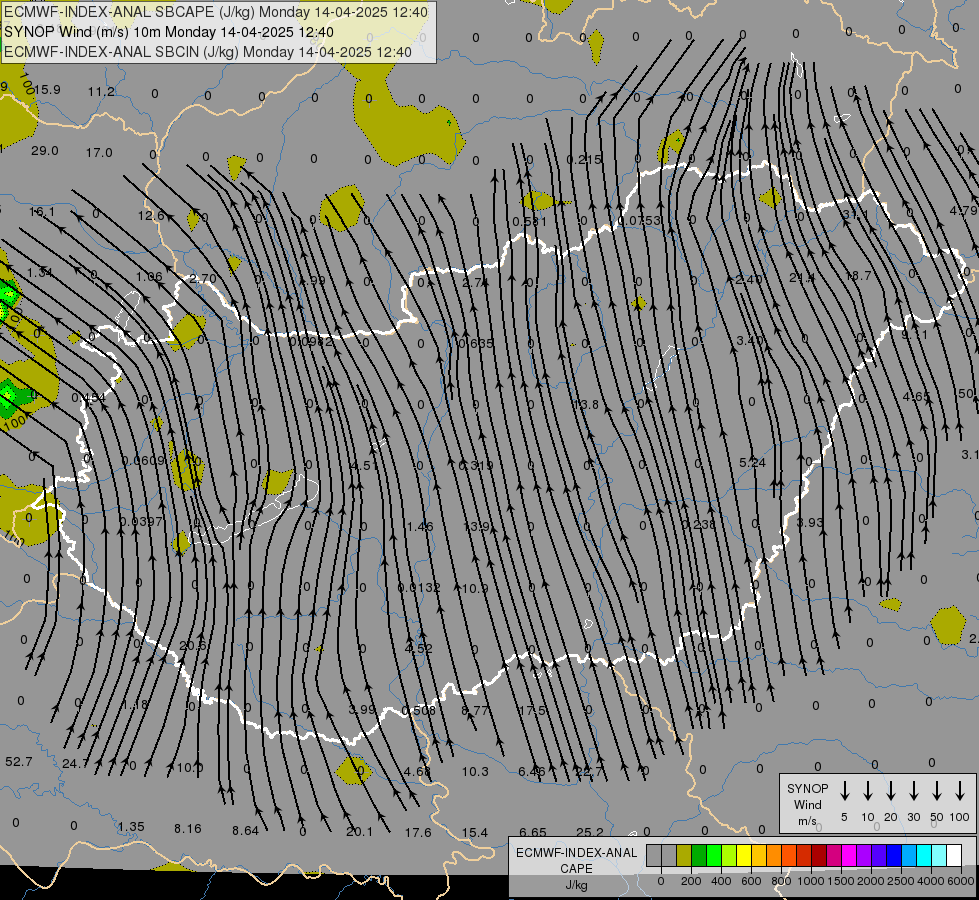Click the map value 18.7
Viewport: 979px width, 900px height.
pos(858,275)
